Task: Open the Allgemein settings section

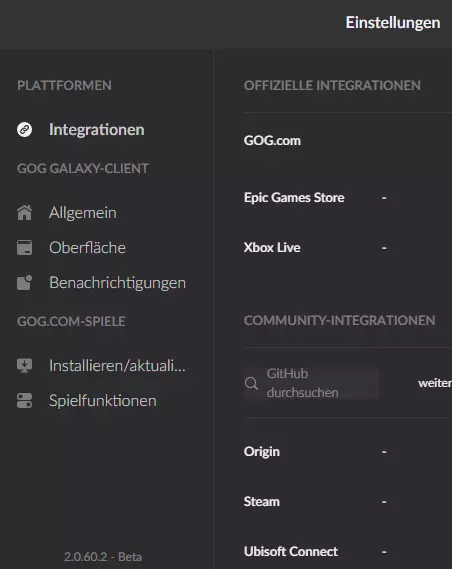Action: 83,213
